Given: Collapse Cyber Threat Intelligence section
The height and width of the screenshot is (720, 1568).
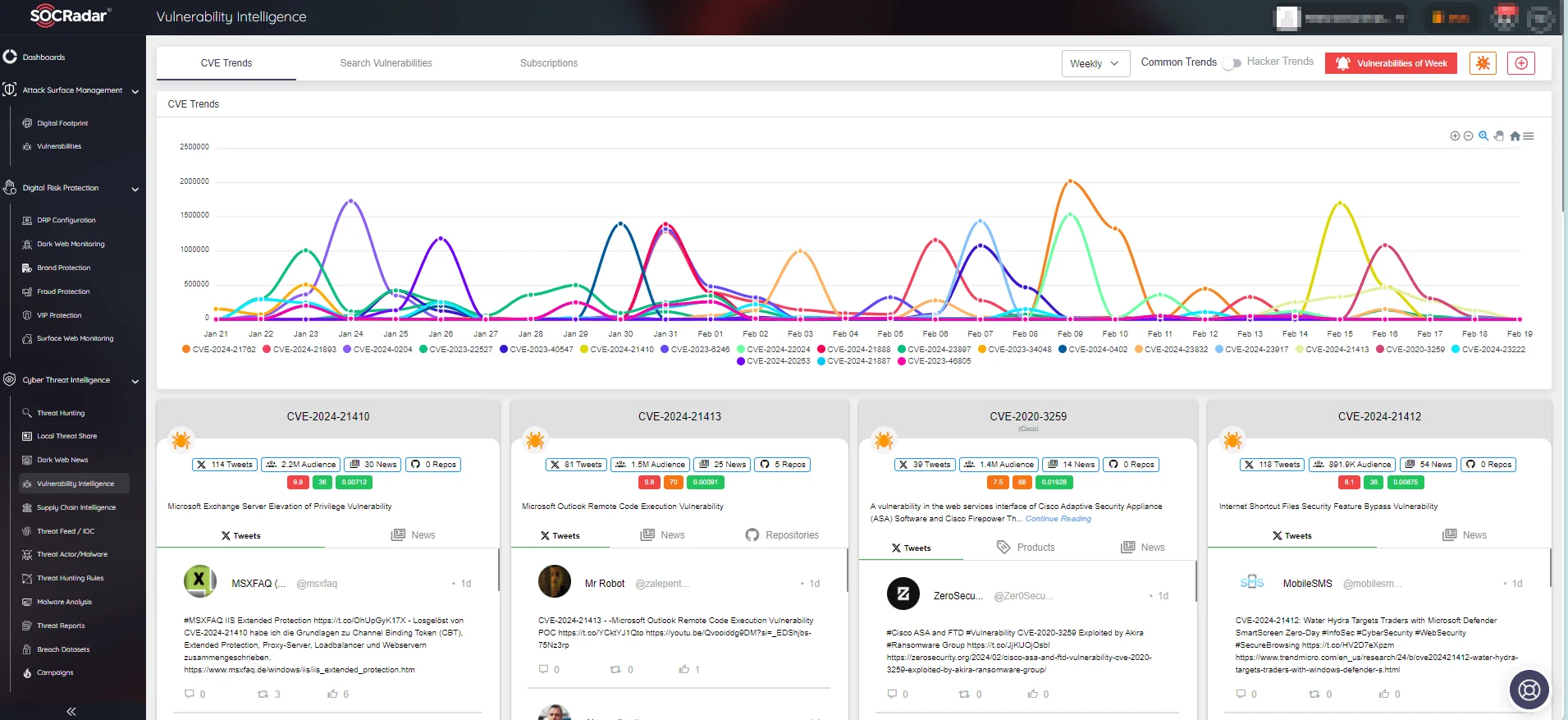Looking at the screenshot, I should [135, 381].
